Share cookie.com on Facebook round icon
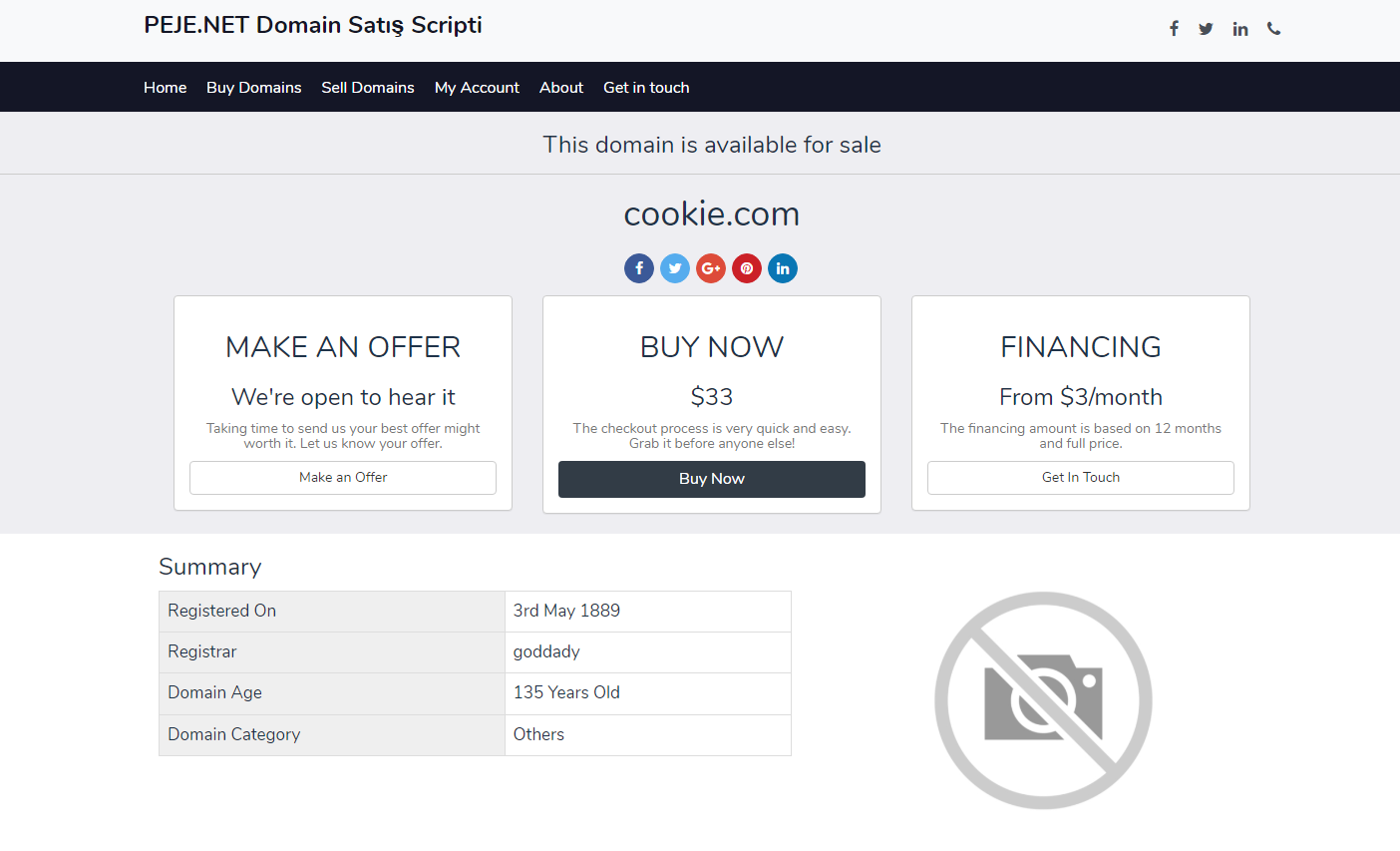The height and width of the screenshot is (851, 1400). point(639,268)
